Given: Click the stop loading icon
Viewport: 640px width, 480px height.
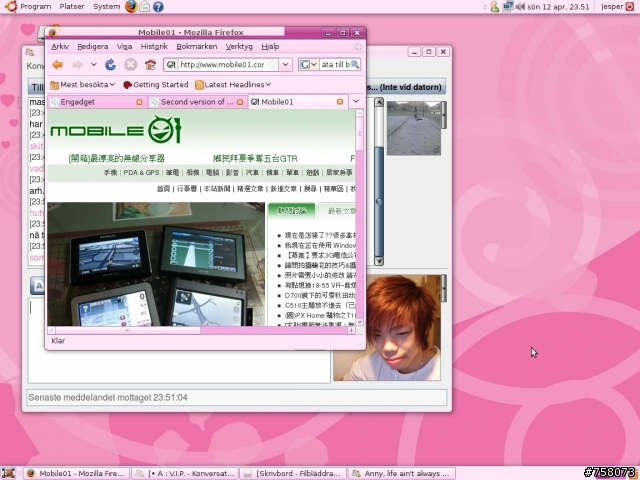Looking at the screenshot, I should 130,64.
